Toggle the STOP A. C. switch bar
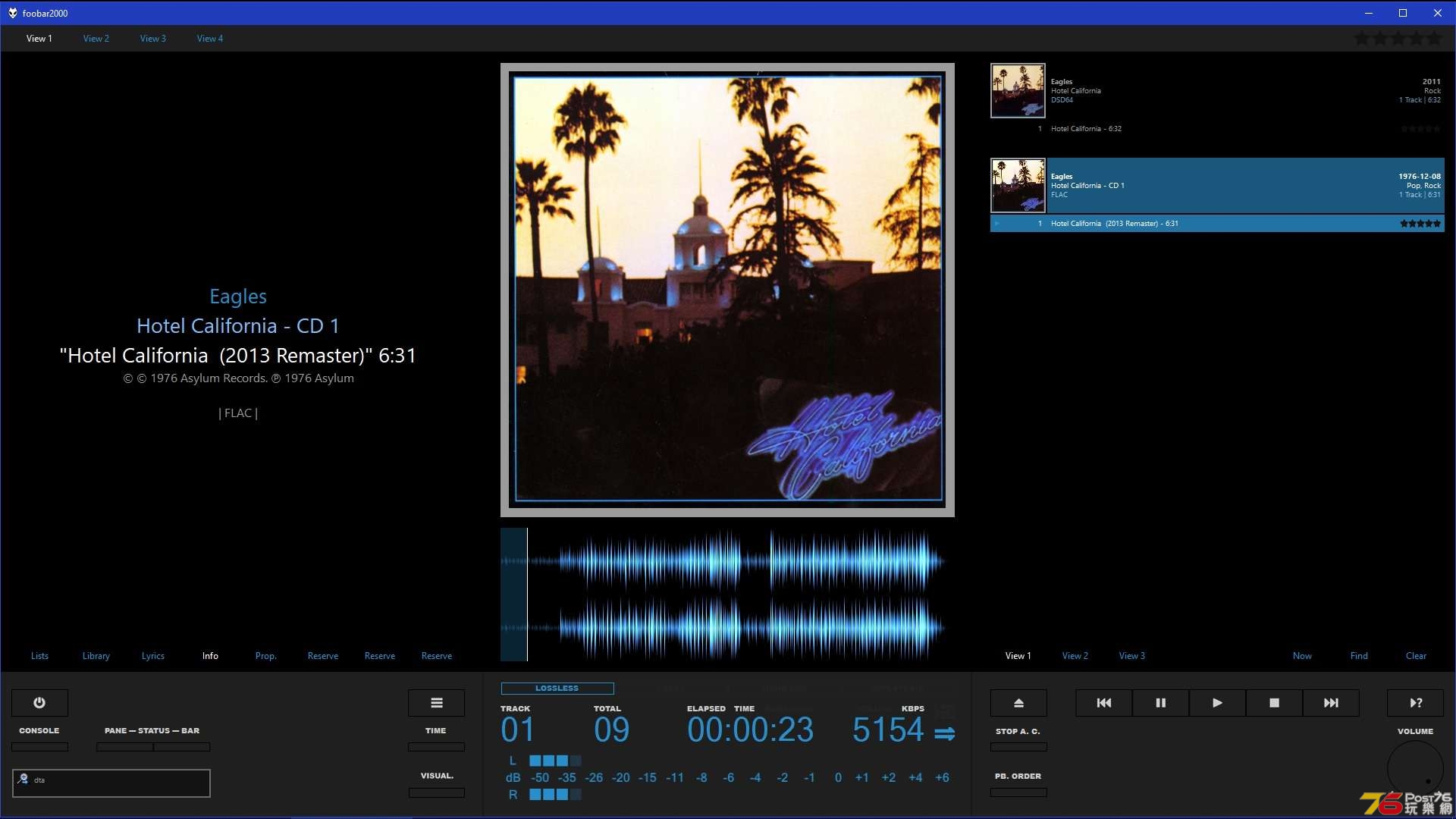The width and height of the screenshot is (1456, 819). [1018, 747]
